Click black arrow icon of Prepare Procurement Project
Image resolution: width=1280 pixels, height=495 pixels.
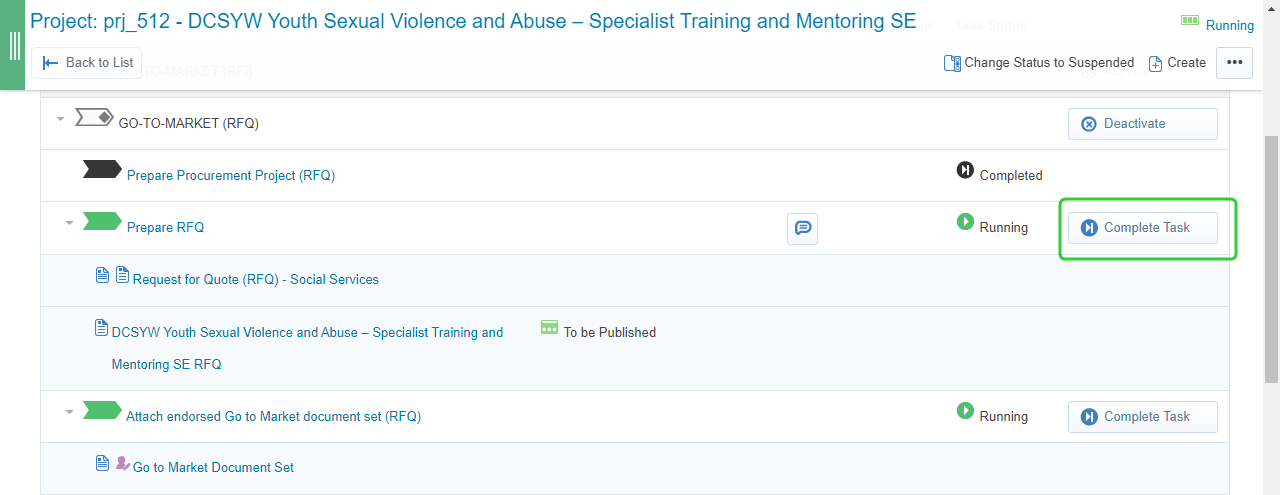(x=102, y=170)
